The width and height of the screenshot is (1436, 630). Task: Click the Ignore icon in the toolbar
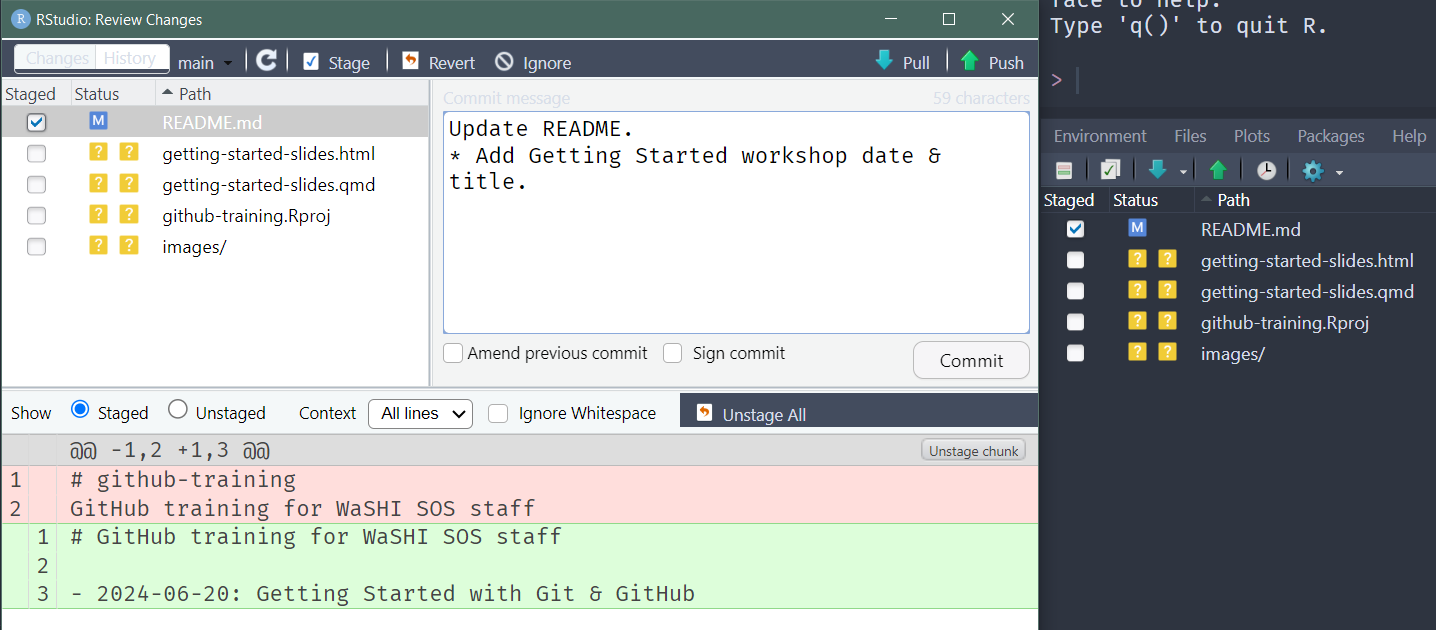pos(504,62)
